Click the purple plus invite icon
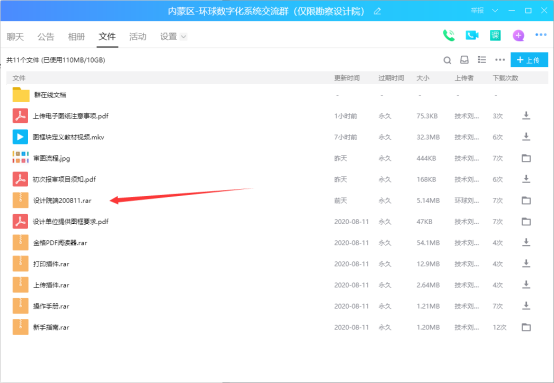554x383 pixels. click(518, 35)
